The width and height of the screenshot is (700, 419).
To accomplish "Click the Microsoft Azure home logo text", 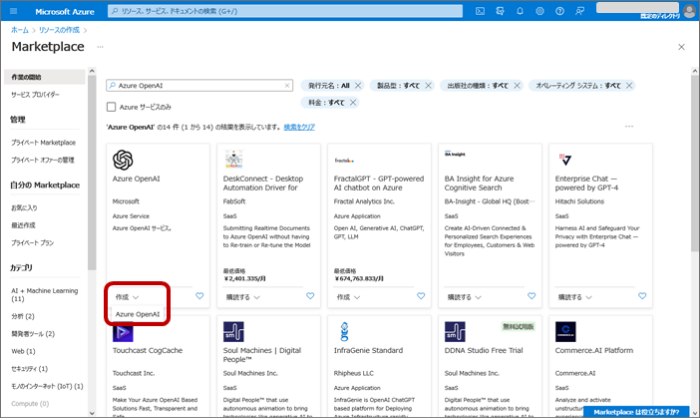I will pyautogui.click(x=65, y=12).
